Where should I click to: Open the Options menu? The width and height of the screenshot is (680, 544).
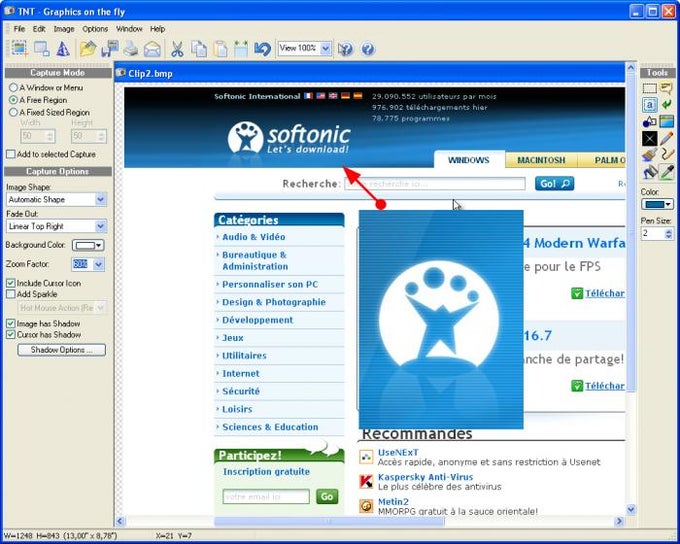click(x=95, y=29)
